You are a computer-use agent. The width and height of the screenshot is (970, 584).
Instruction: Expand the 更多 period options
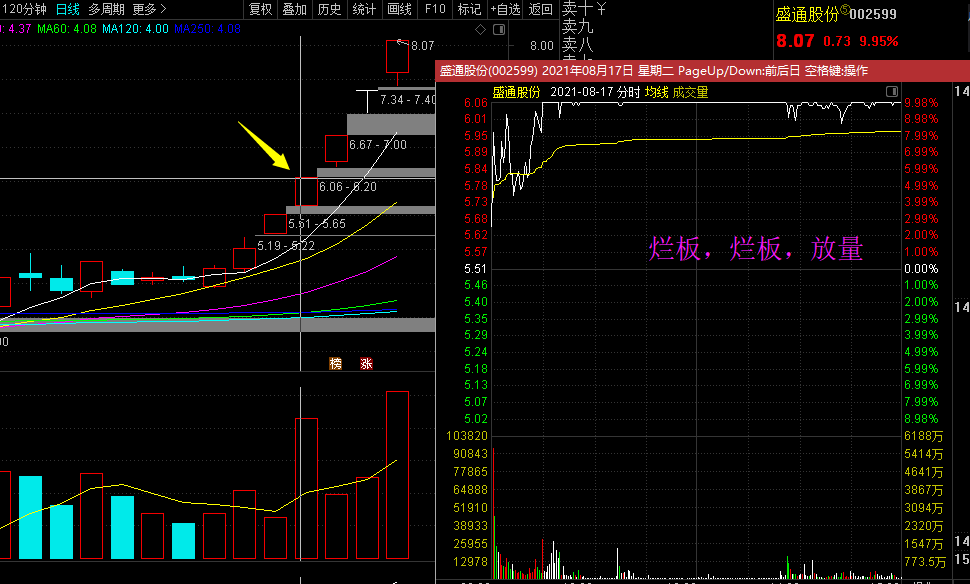[x=150, y=9]
